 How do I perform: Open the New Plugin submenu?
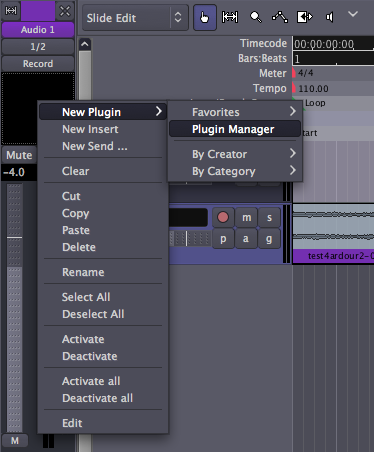tap(103, 112)
